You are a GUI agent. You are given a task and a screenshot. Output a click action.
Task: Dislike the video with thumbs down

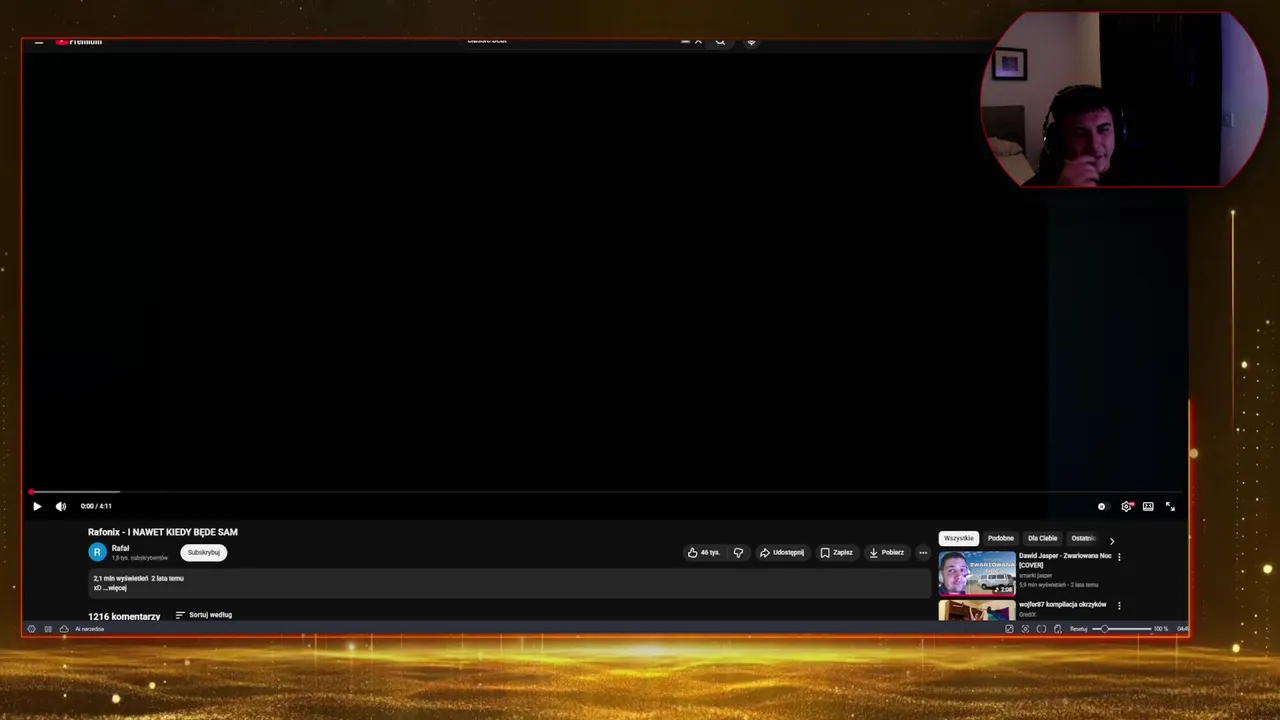click(738, 552)
